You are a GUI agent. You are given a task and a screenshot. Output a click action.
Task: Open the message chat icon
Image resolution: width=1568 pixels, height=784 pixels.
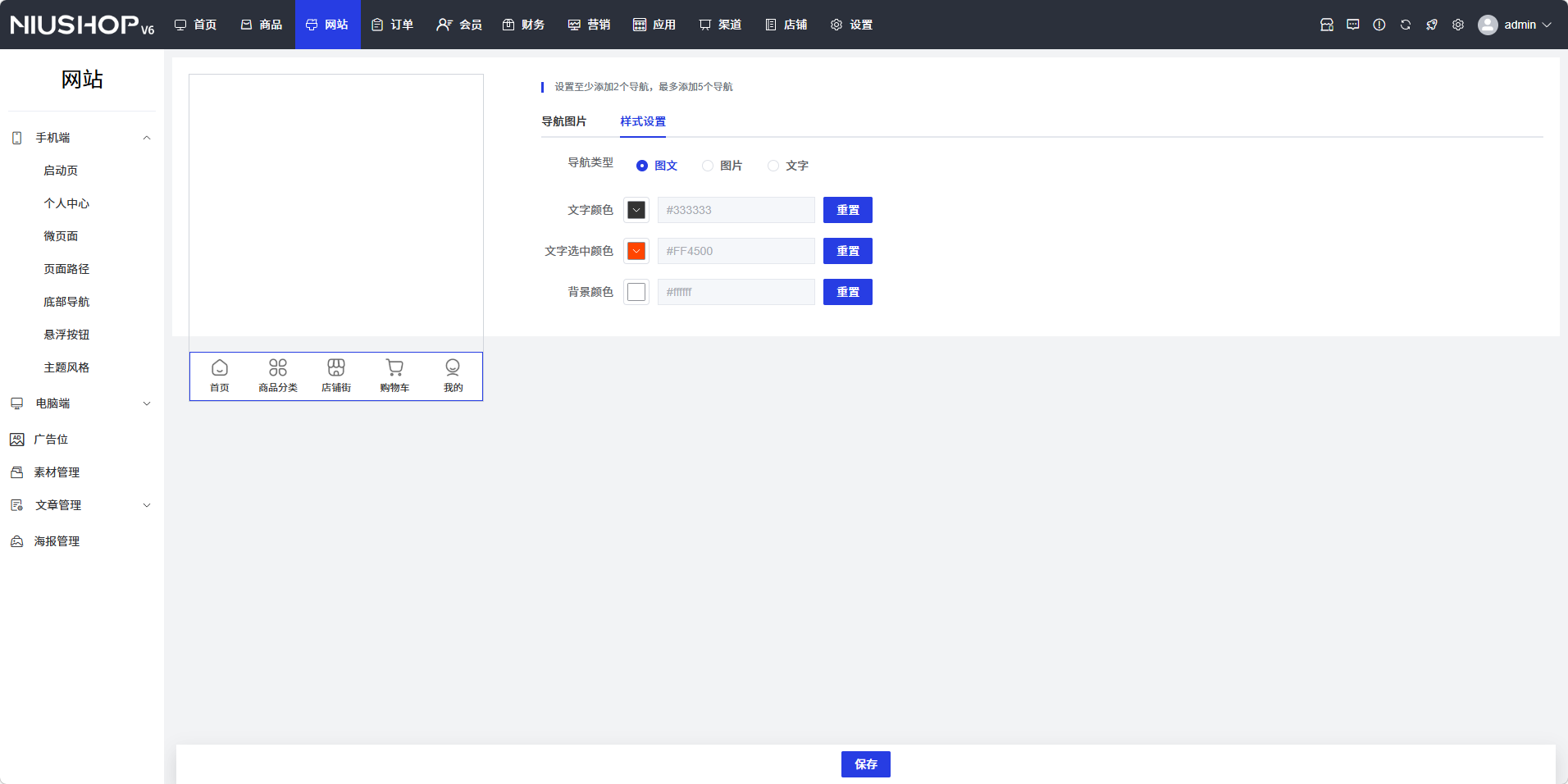pos(1352,25)
